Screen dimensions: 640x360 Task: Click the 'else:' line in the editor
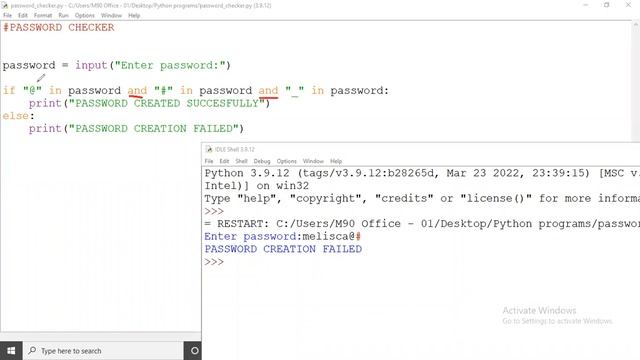pos(18,116)
